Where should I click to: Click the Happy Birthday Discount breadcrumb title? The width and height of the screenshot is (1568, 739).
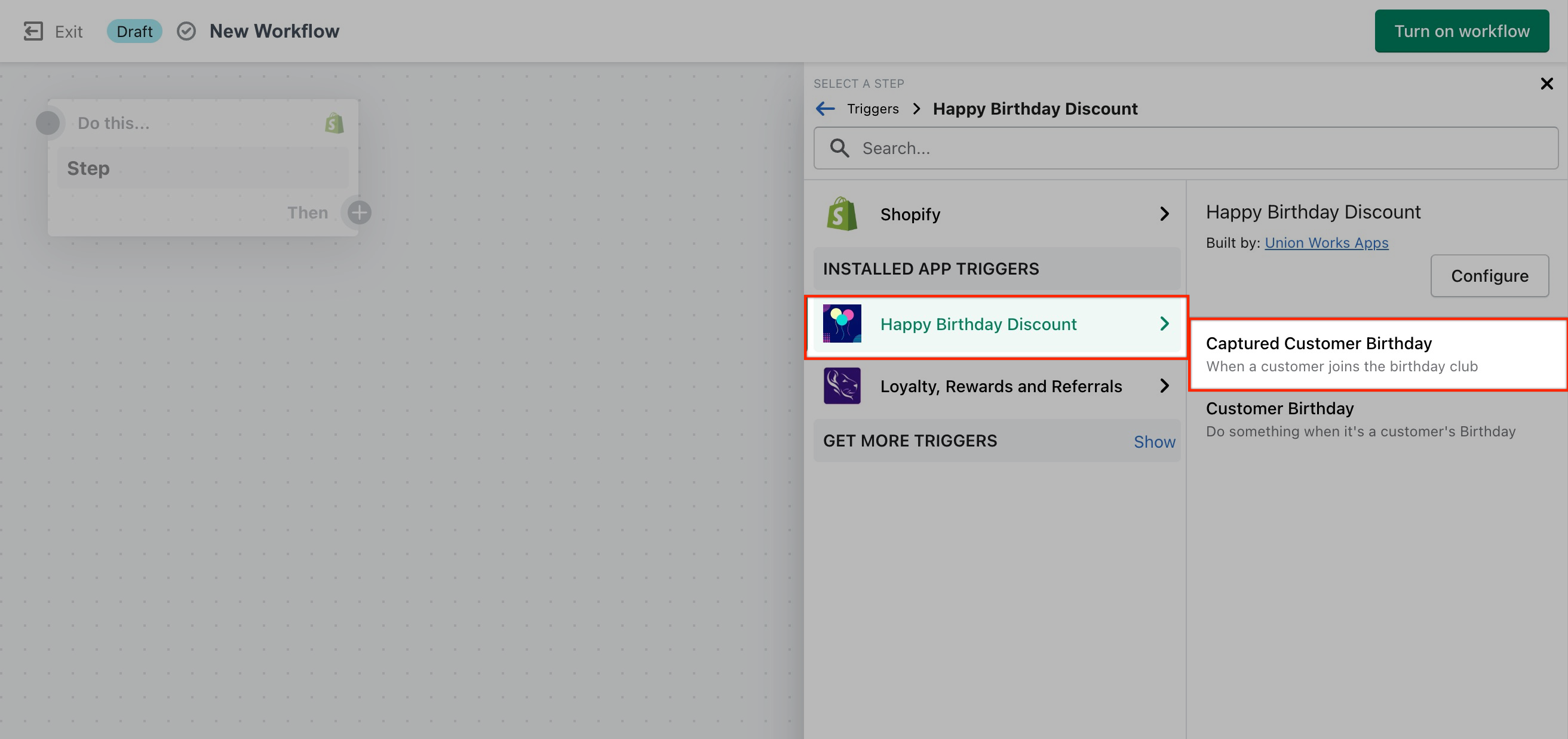click(x=1035, y=108)
